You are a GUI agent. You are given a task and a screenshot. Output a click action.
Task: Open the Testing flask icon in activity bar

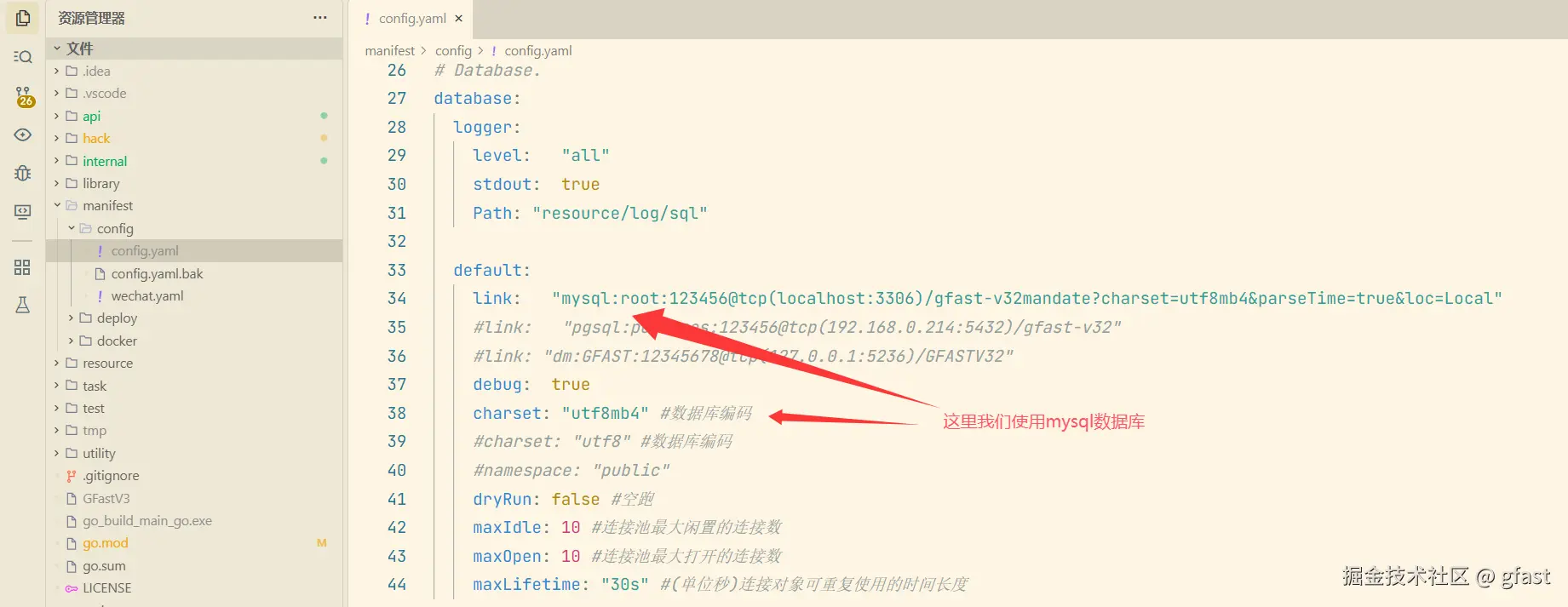pyautogui.click(x=23, y=305)
